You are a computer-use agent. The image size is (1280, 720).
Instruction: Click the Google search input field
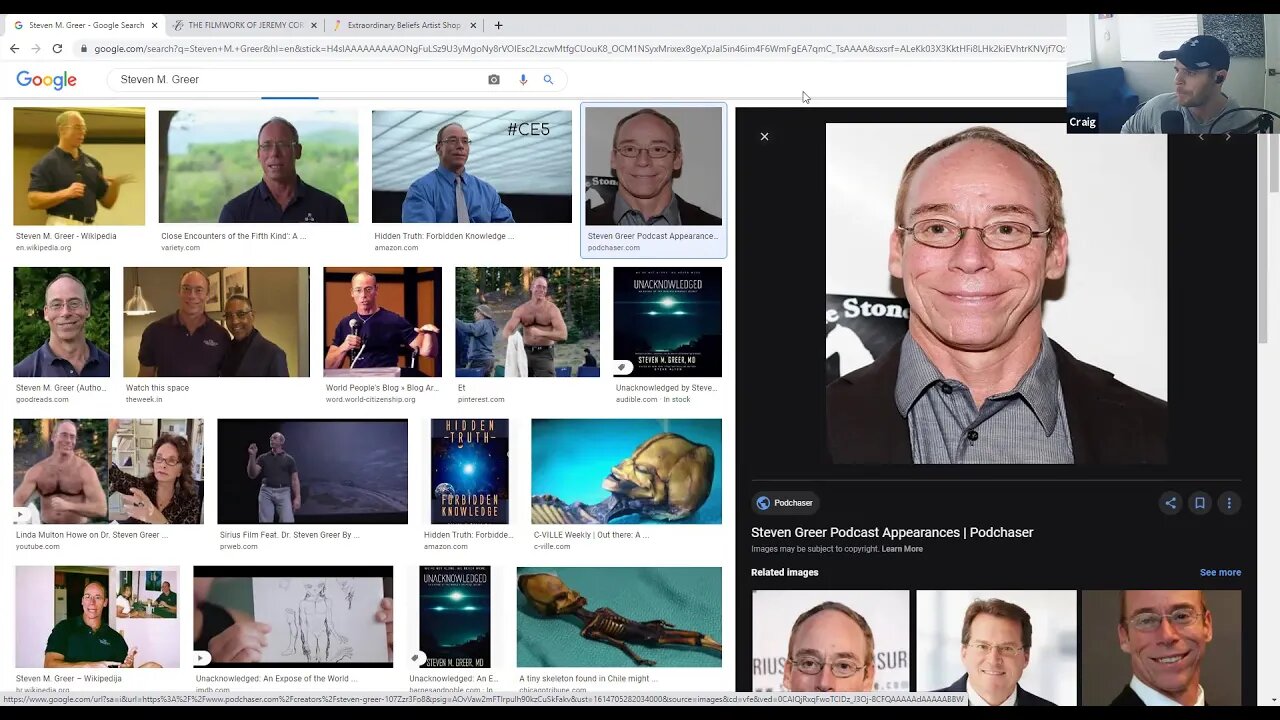tap(300, 79)
